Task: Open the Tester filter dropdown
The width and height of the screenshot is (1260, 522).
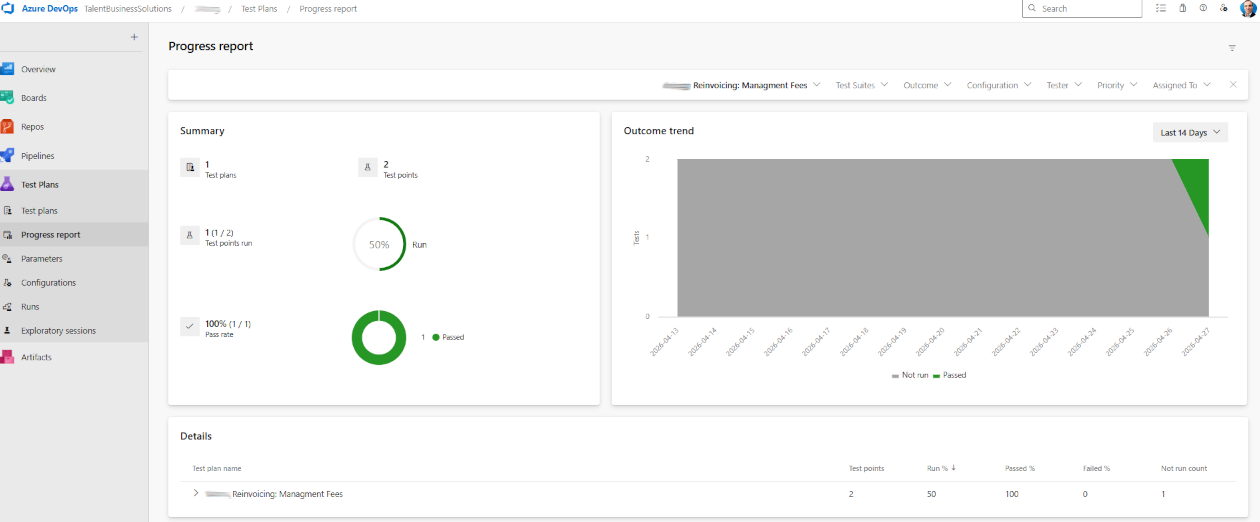Action: (1064, 85)
